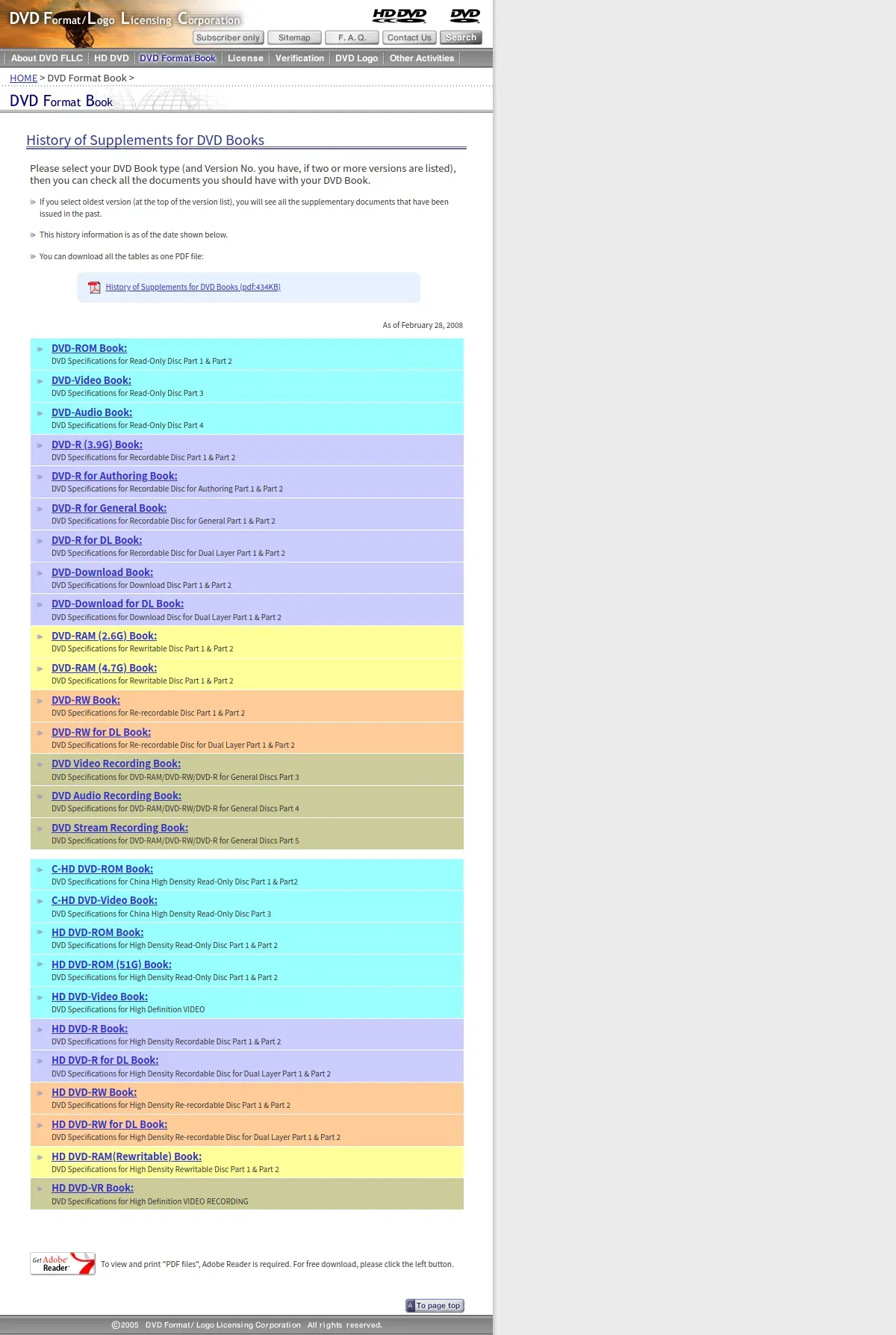Open HD DVD-RW Book link
Image resolution: width=896 pixels, height=1335 pixels.
coord(94,1092)
